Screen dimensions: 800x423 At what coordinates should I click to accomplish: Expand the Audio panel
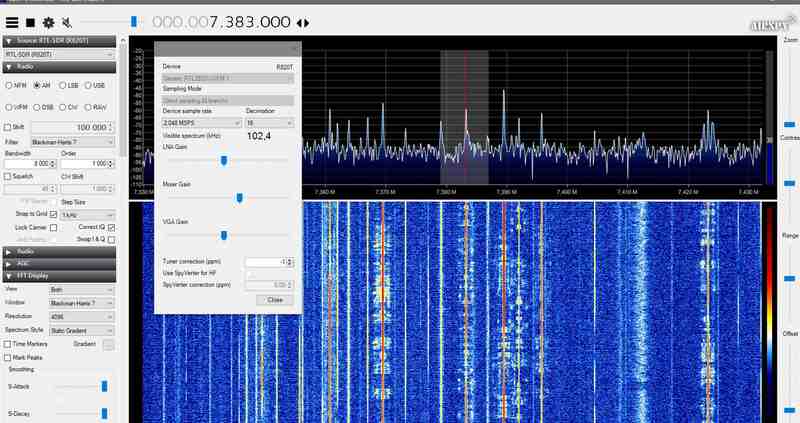tap(60, 252)
